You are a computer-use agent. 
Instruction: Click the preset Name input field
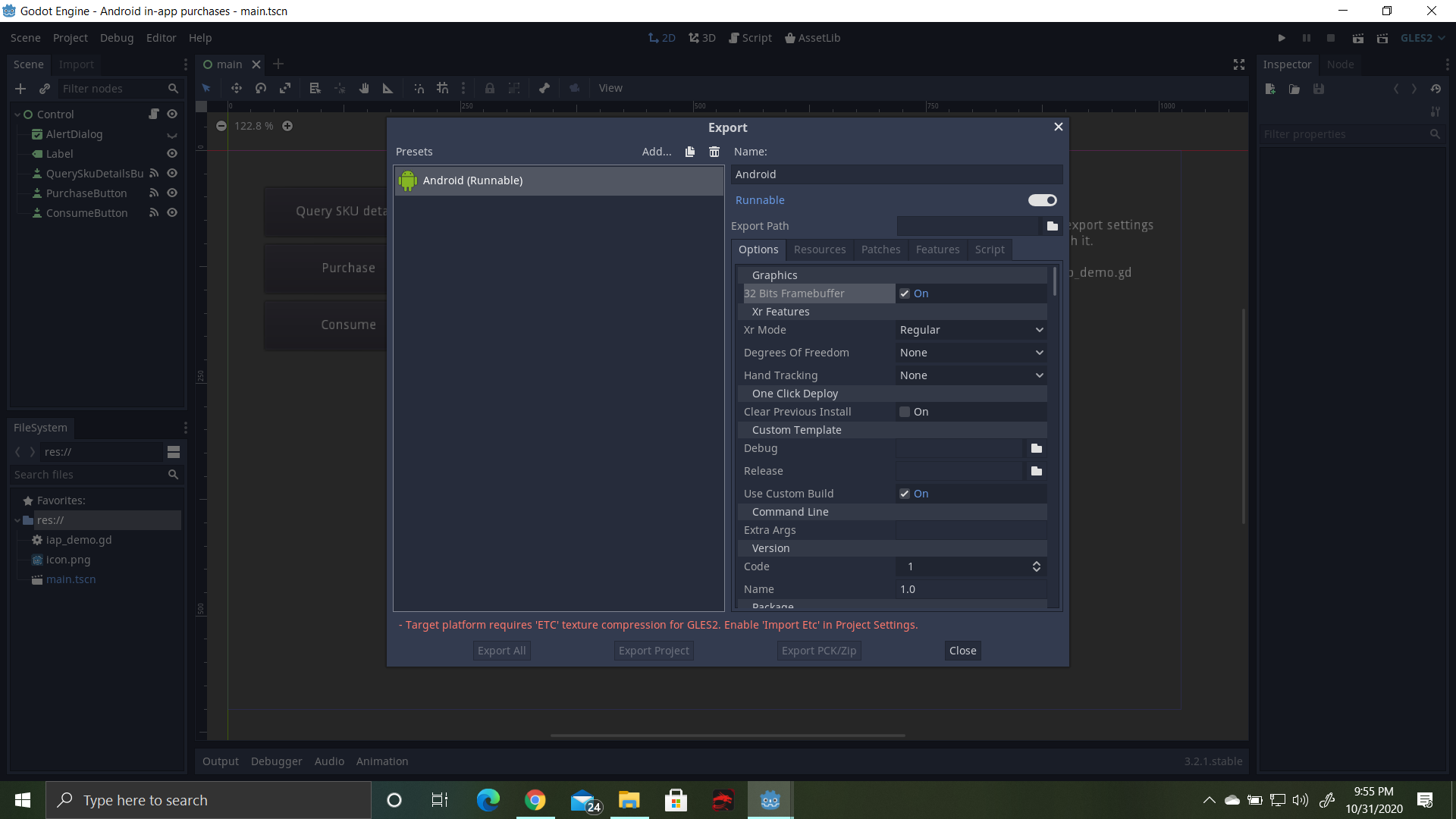click(896, 174)
